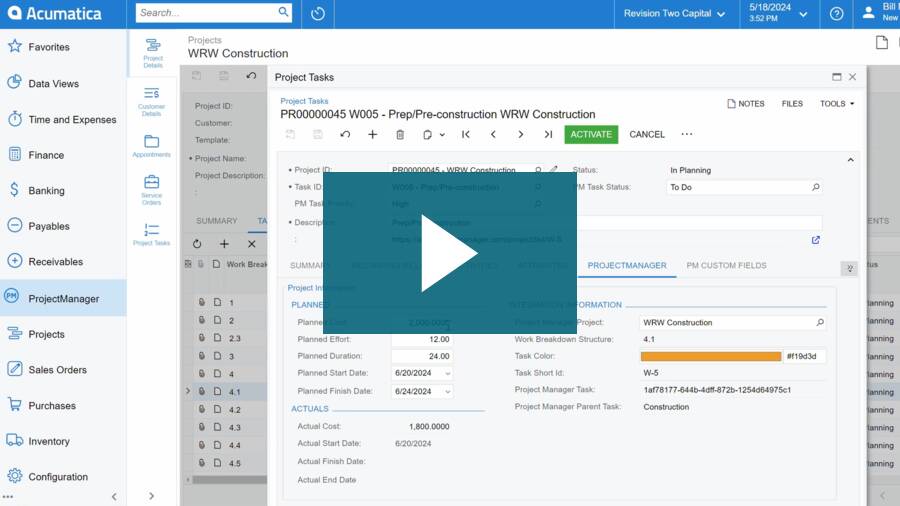Click the Planned Duration field 24.00
Screen dimensions: 900x506
[x=422, y=356]
